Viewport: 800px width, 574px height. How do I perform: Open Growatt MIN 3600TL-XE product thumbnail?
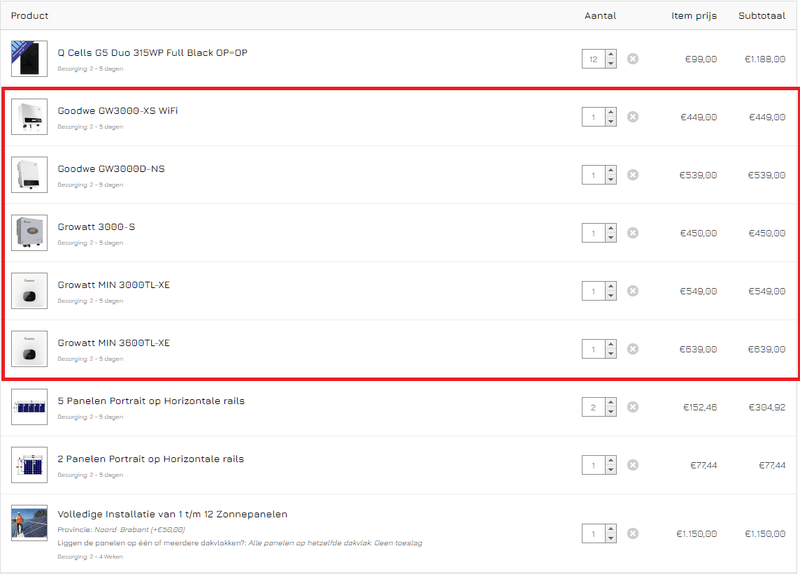pyautogui.click(x=30, y=349)
